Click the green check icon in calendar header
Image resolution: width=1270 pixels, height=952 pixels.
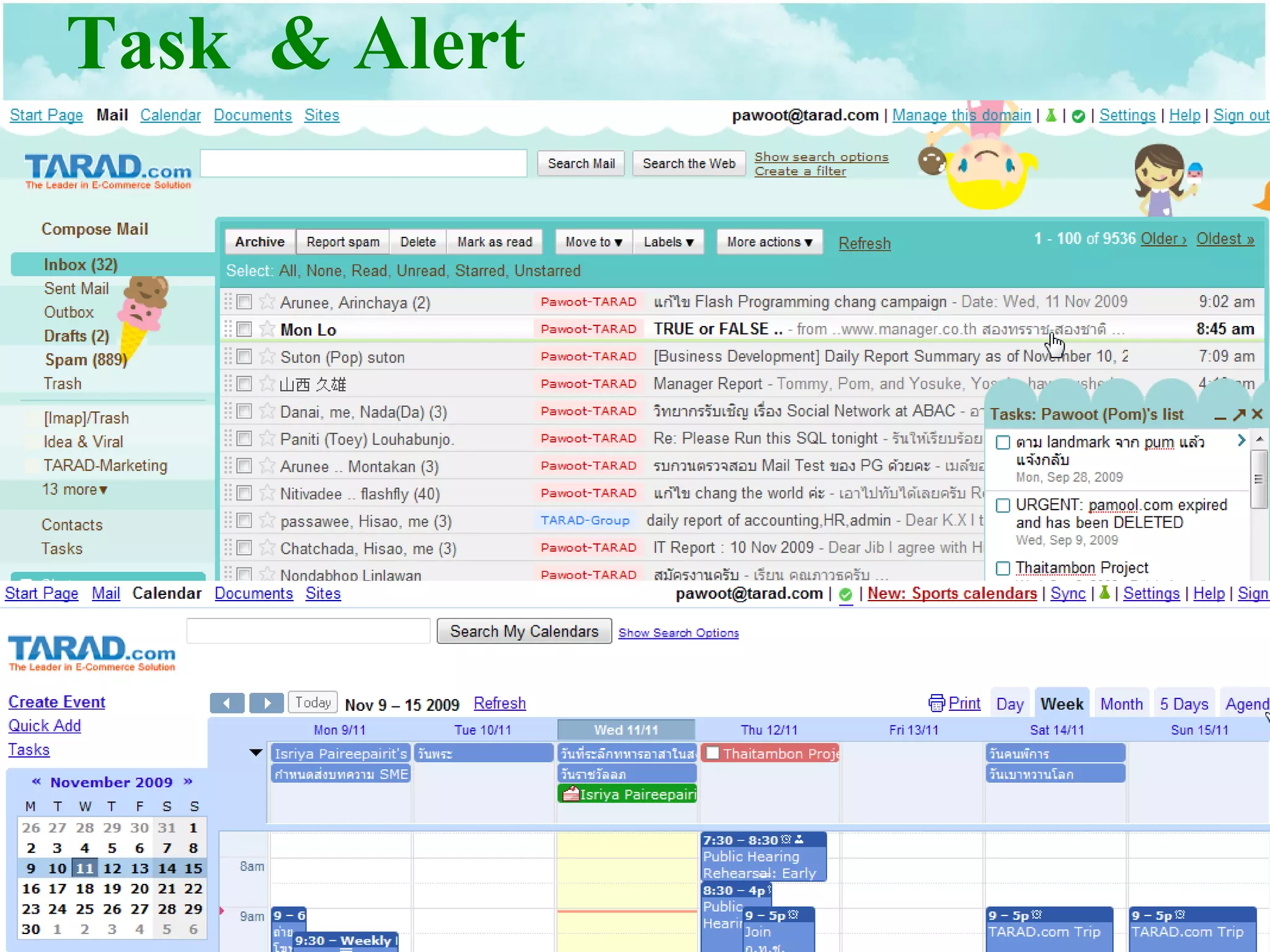pyautogui.click(x=845, y=594)
